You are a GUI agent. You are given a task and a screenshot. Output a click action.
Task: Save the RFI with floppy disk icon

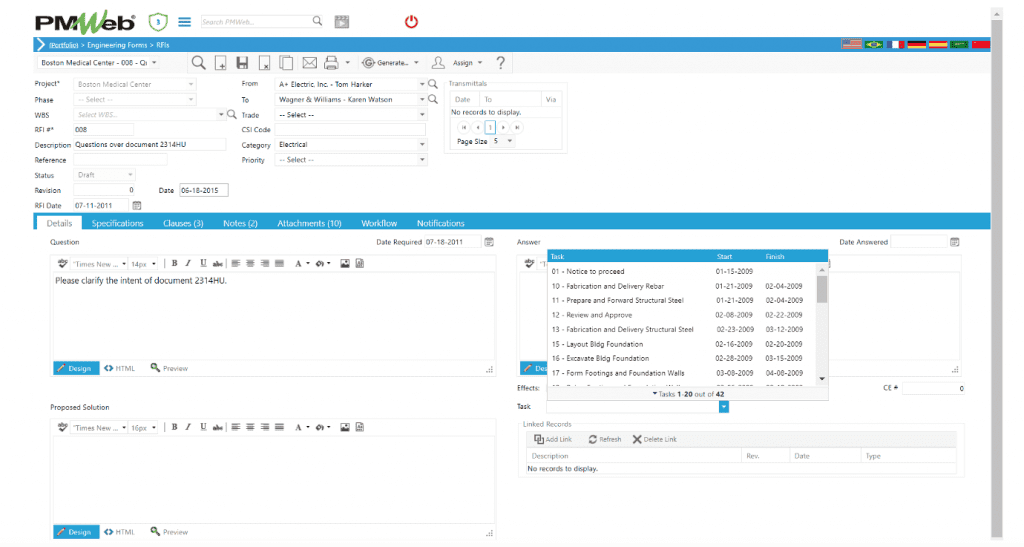click(242, 63)
